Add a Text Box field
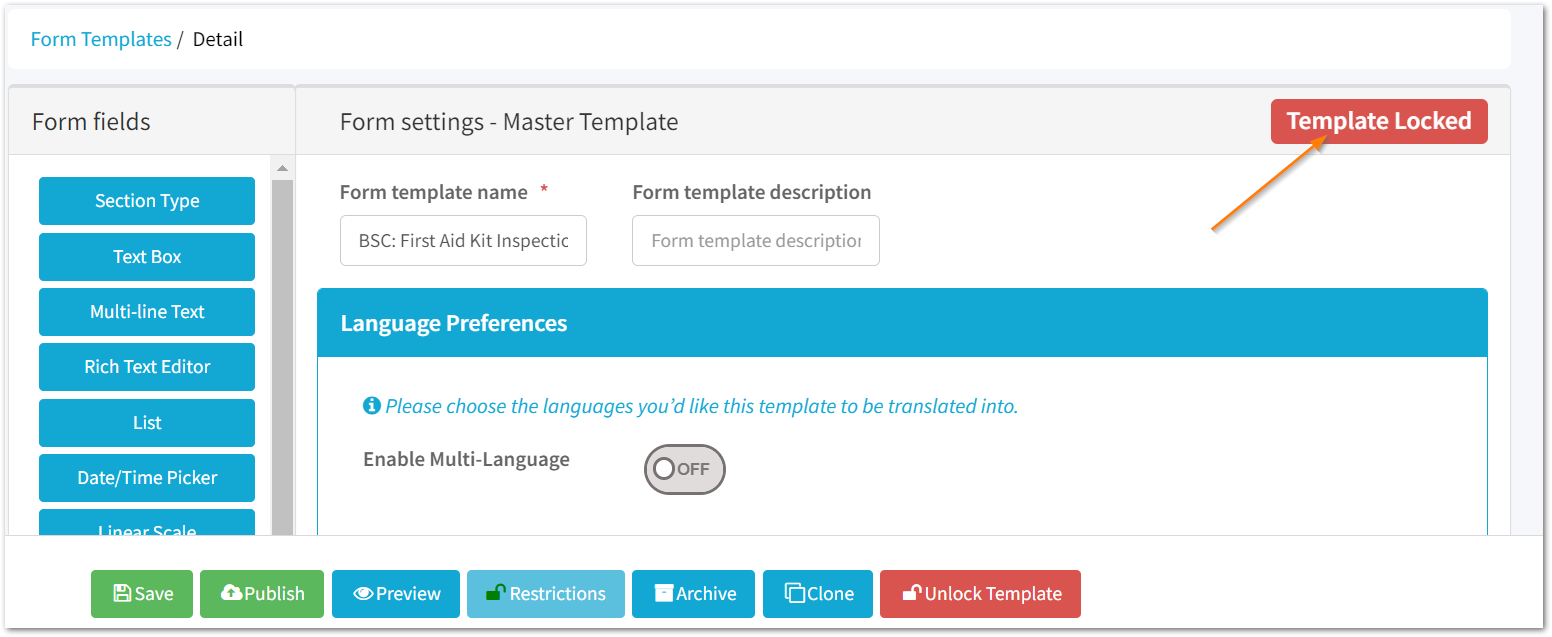 click(146, 256)
